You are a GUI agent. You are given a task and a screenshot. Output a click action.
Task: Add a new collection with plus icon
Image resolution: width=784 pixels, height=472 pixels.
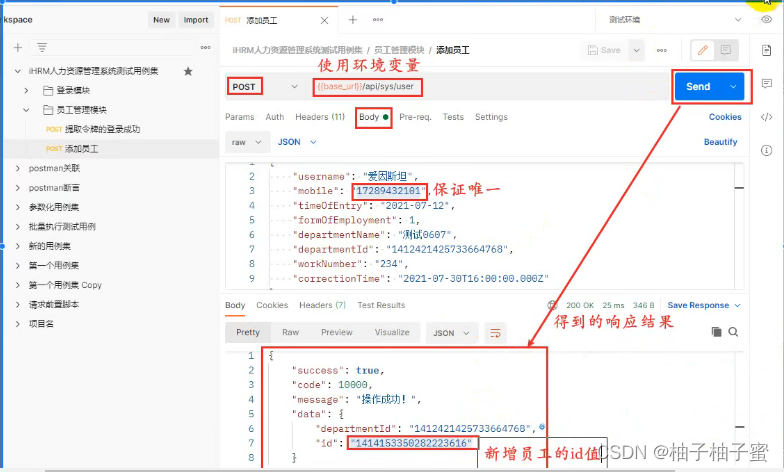[18, 48]
